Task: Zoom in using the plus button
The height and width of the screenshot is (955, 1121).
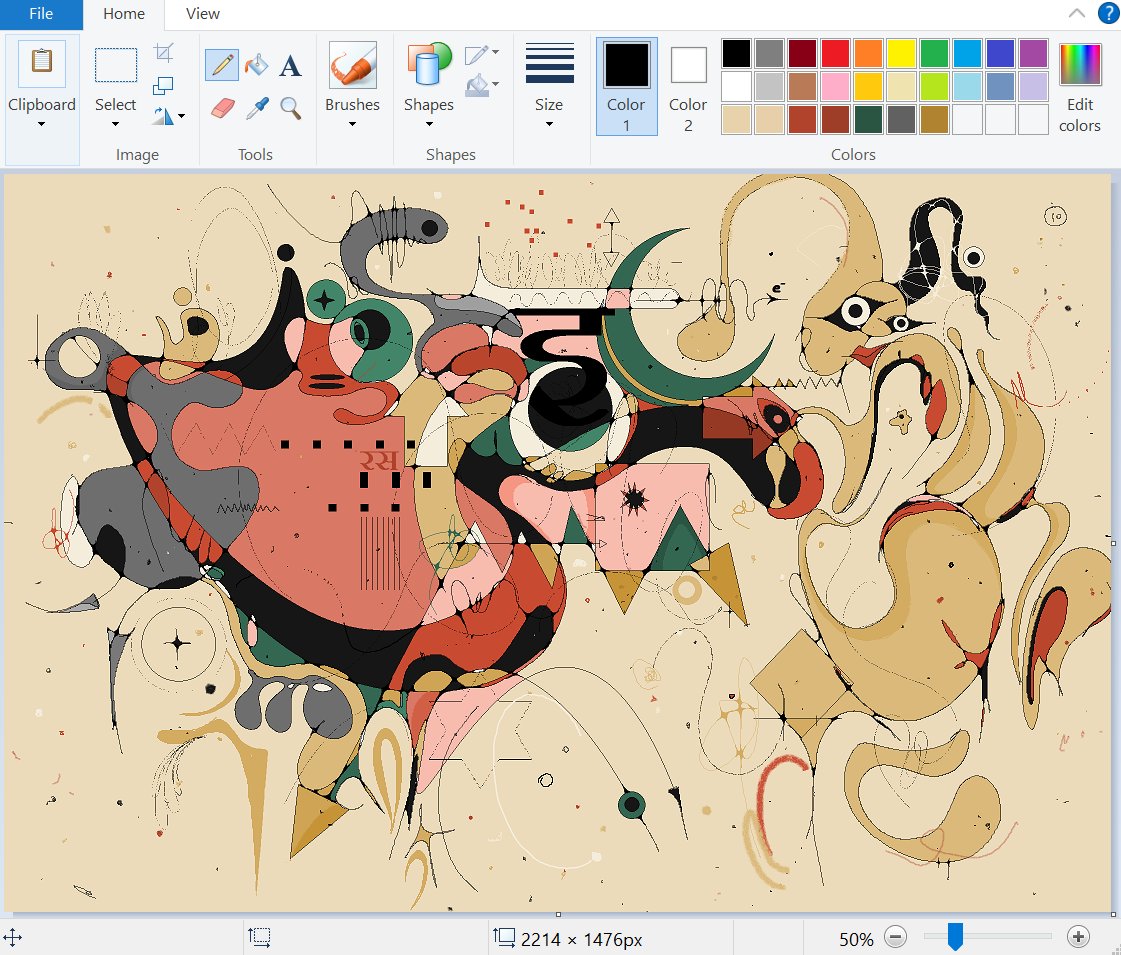Action: click(x=1078, y=937)
